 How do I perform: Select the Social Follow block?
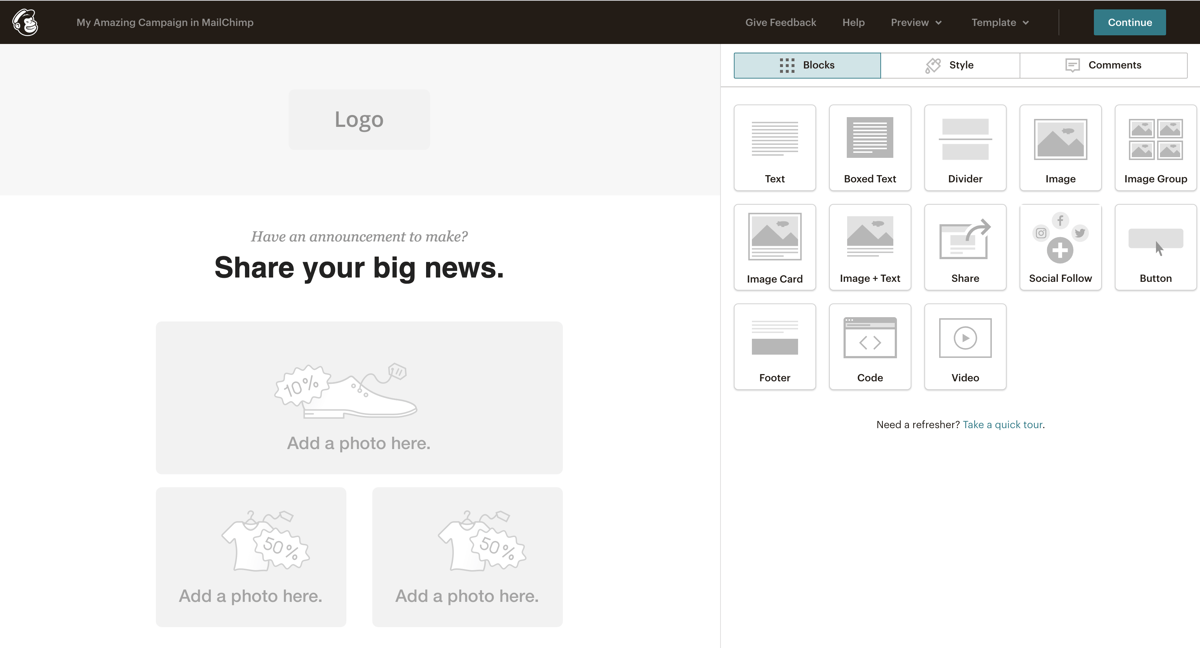pyautogui.click(x=1060, y=248)
